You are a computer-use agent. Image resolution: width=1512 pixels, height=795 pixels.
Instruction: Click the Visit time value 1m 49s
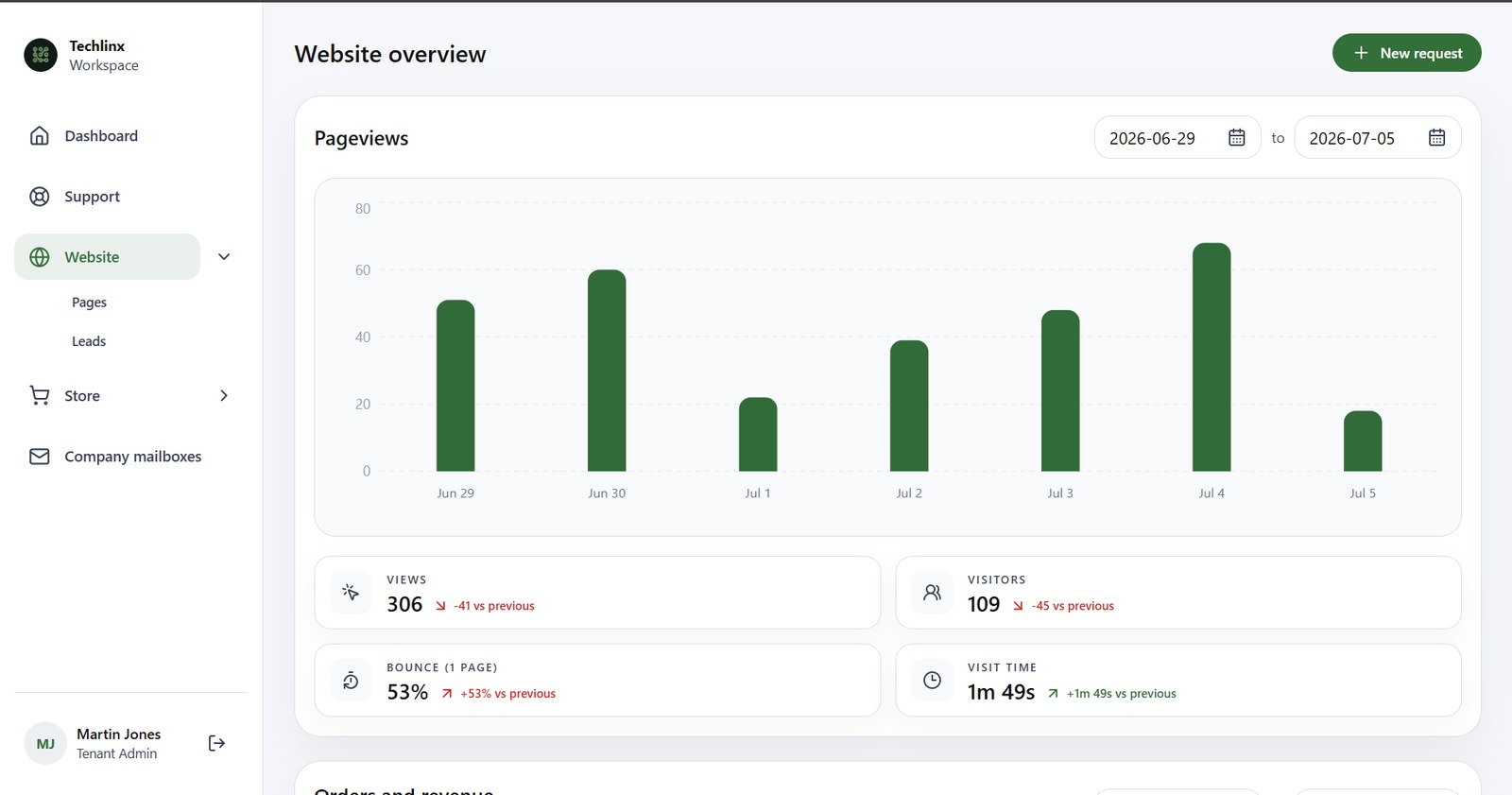pyautogui.click(x=1002, y=692)
